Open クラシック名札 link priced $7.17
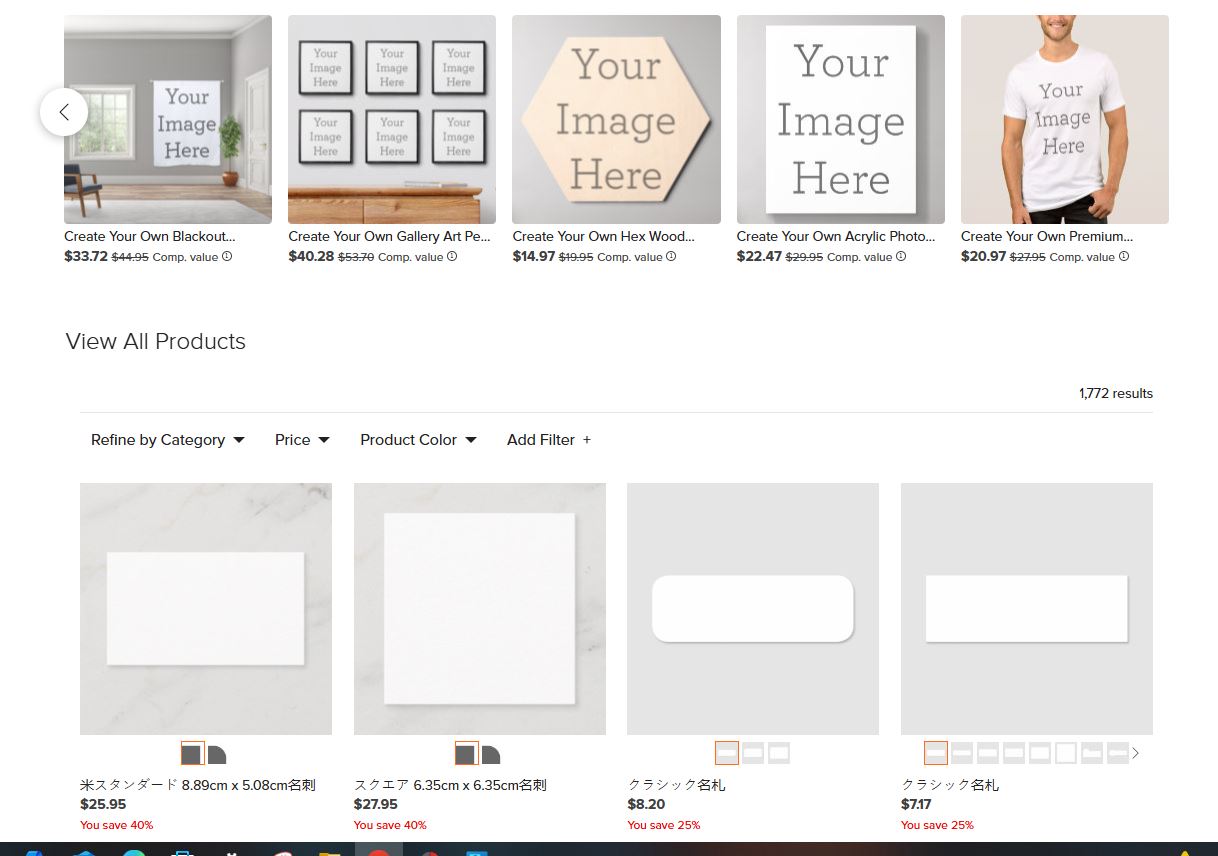Viewport: 1218px width, 856px height. [950, 785]
